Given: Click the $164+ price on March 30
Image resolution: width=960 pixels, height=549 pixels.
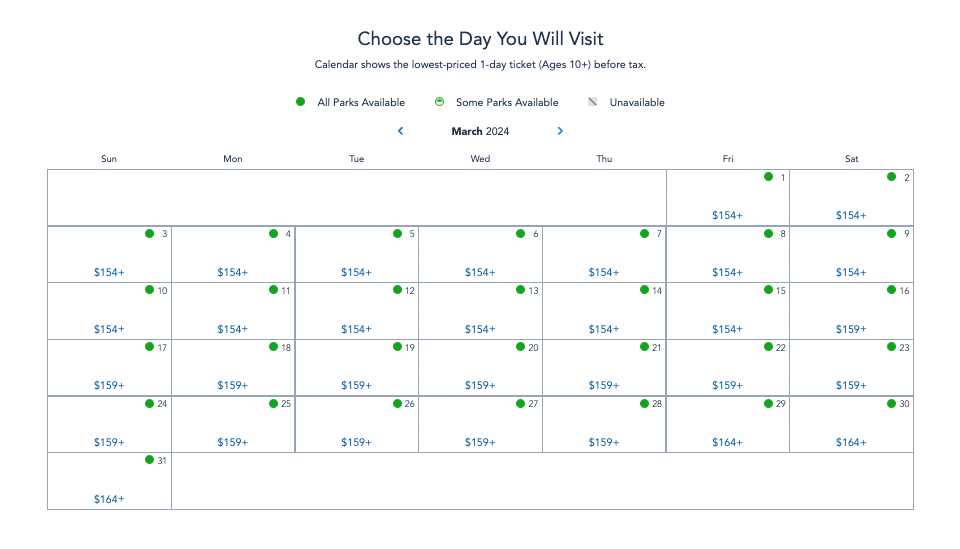Looking at the screenshot, I should point(851,443).
